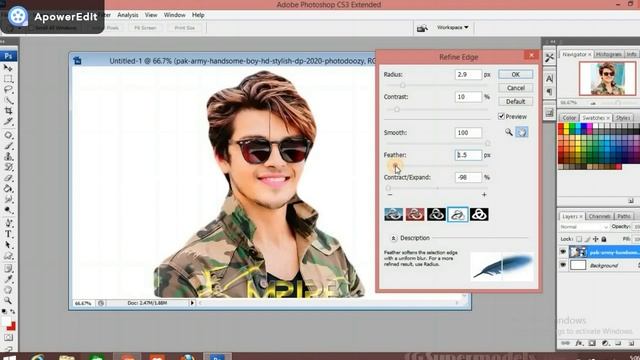
Task: Select the Hand tool in the toolbox
Action: [8, 290]
